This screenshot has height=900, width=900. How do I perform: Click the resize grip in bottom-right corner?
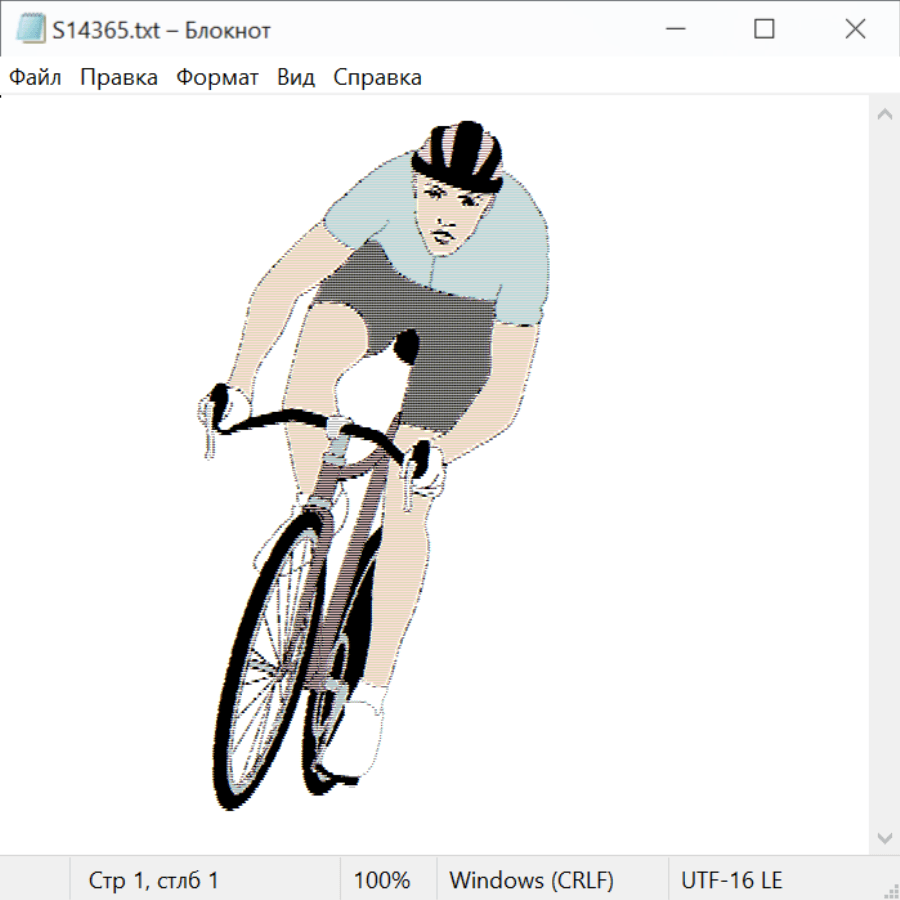[890, 890]
